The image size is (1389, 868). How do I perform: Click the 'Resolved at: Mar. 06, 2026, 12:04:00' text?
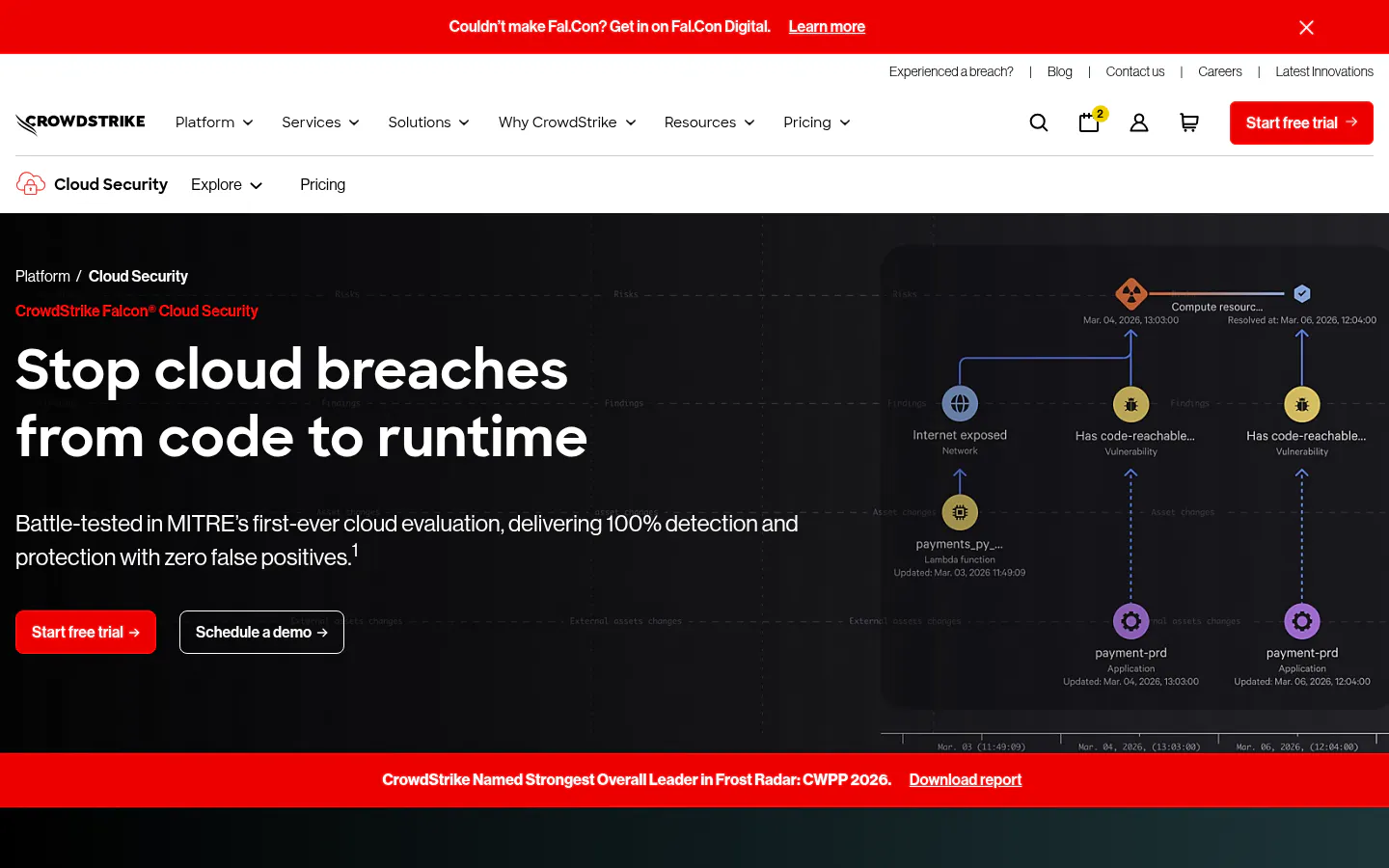pyautogui.click(x=1301, y=320)
